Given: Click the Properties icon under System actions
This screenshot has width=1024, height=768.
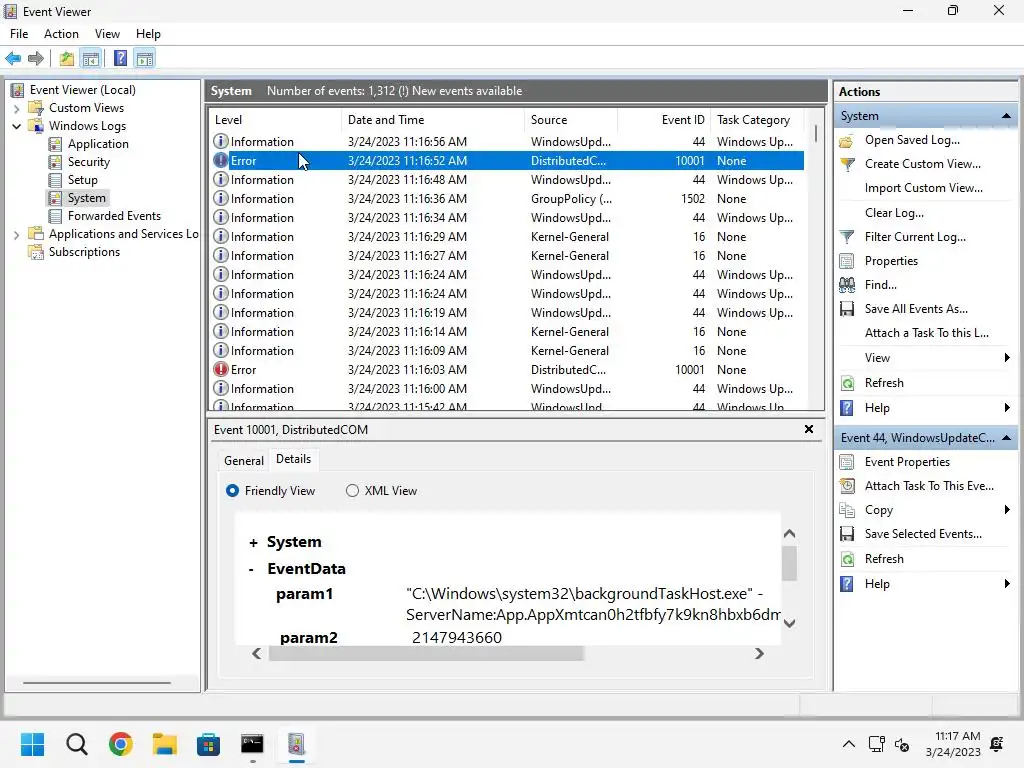Looking at the screenshot, I should click(847, 261).
